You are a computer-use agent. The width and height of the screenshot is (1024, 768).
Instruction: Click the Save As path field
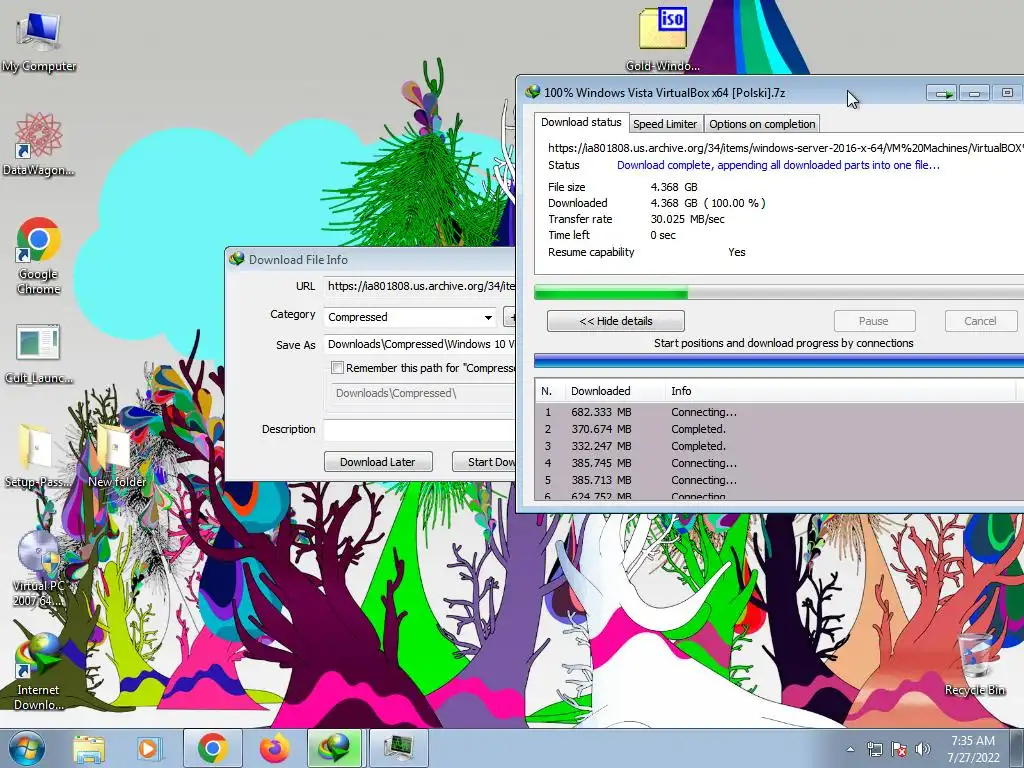[419, 344]
